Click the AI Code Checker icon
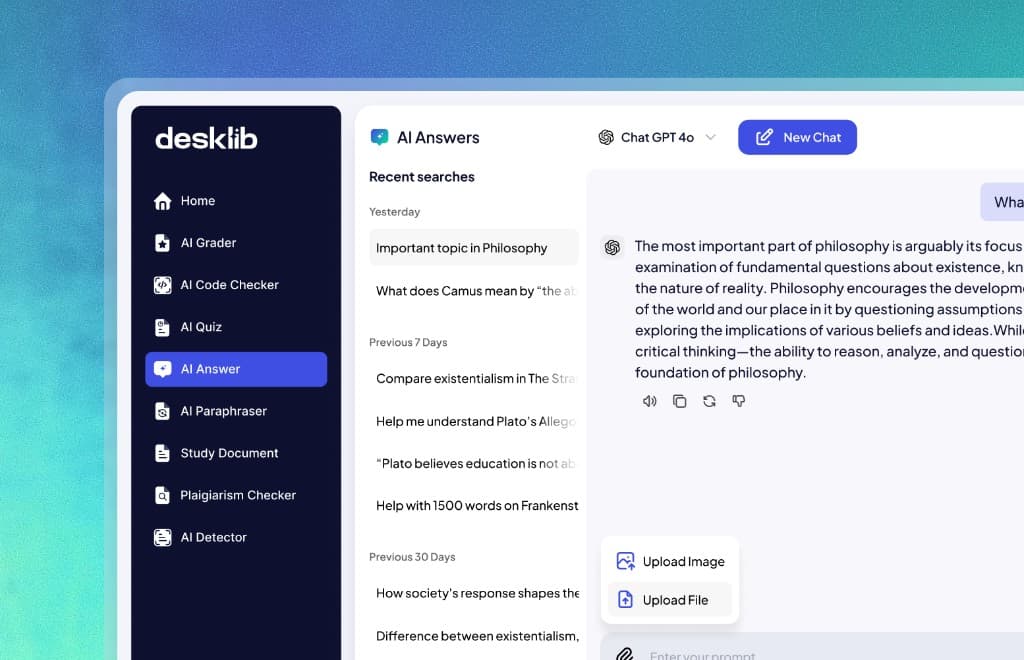The width and height of the screenshot is (1024, 660). (x=163, y=285)
